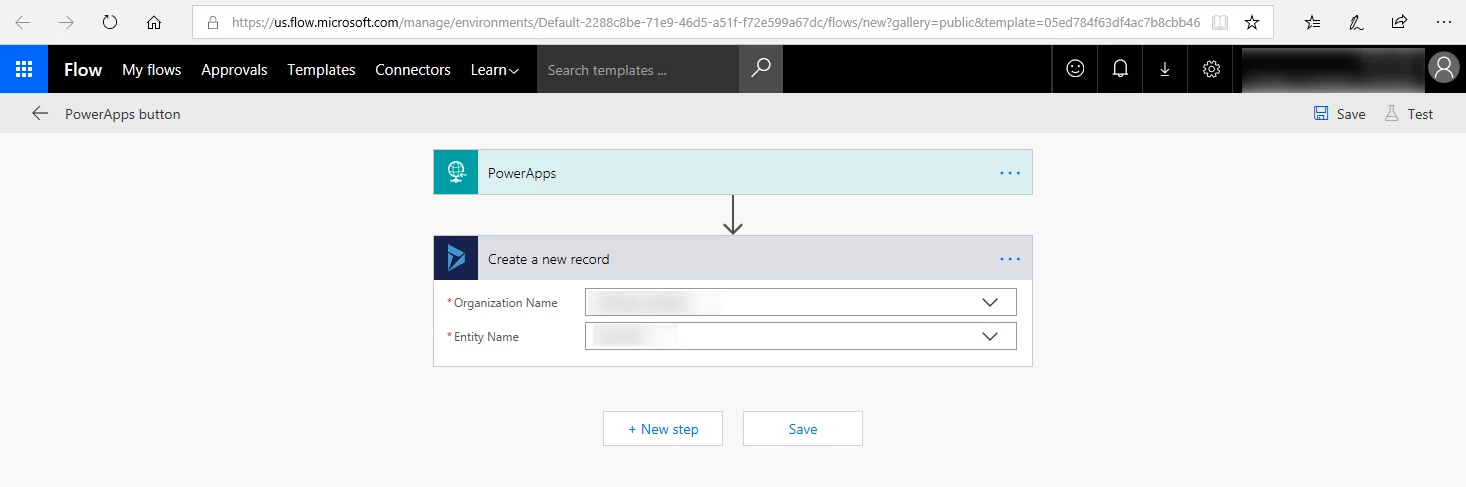The image size is (1466, 487).
Task: Go to the browser home page
Action: [x=154, y=22]
